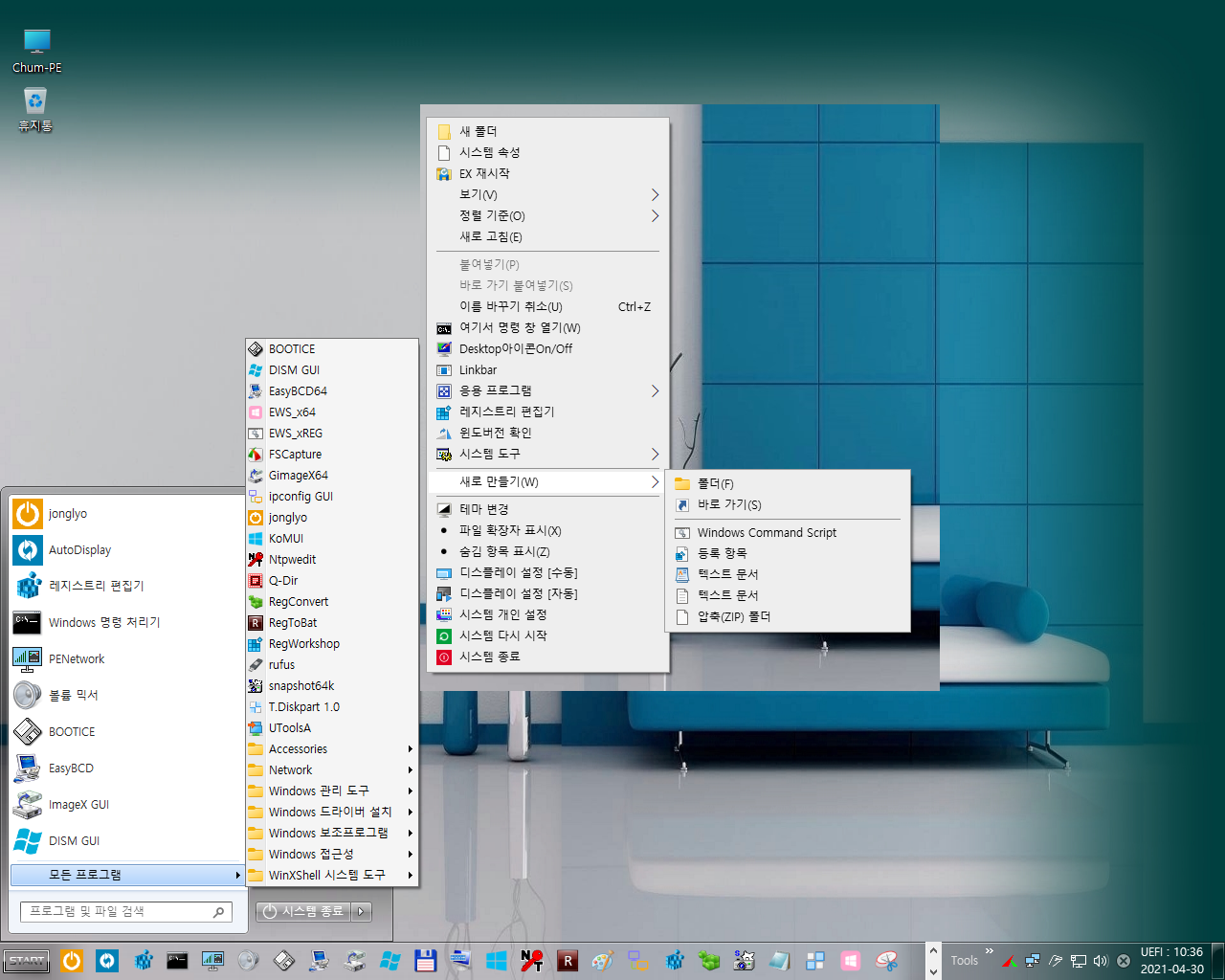Open AutoDisplay in the Start menu pinned list
1225x980 pixels.
tap(128, 550)
